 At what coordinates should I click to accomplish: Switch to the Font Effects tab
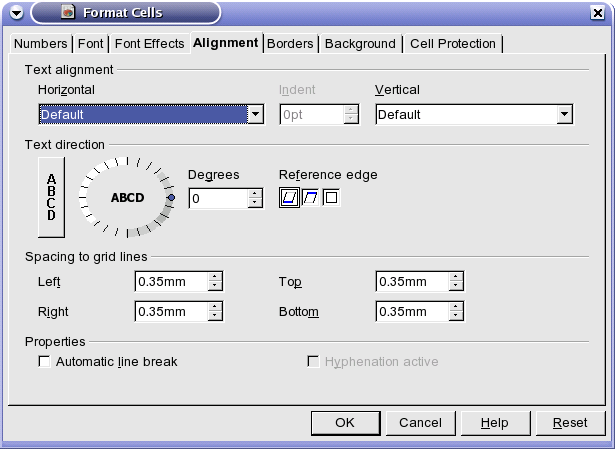pyautogui.click(x=149, y=44)
